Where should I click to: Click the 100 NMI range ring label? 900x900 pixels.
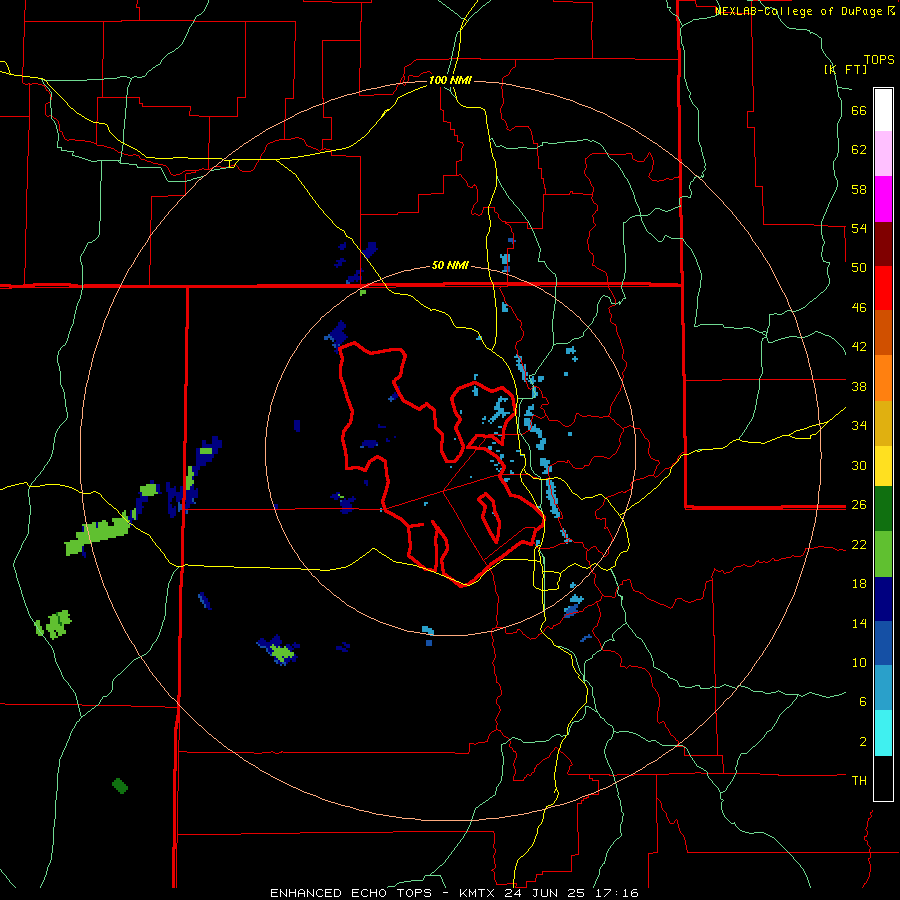coord(450,80)
